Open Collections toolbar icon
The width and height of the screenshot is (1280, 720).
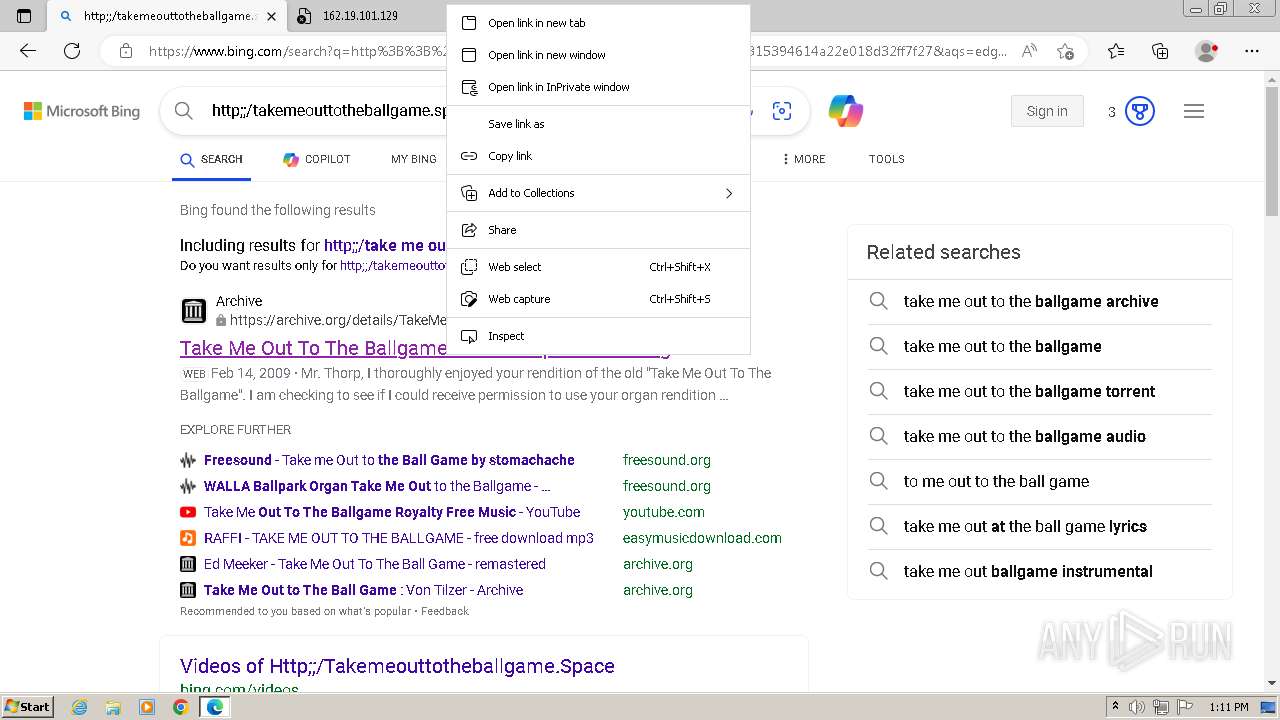1160,51
